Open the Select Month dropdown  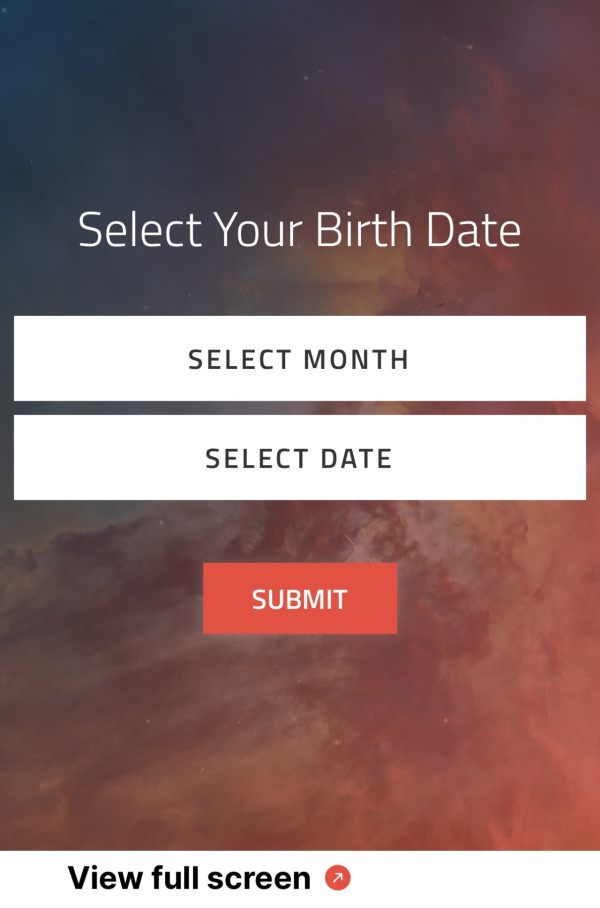click(x=299, y=359)
